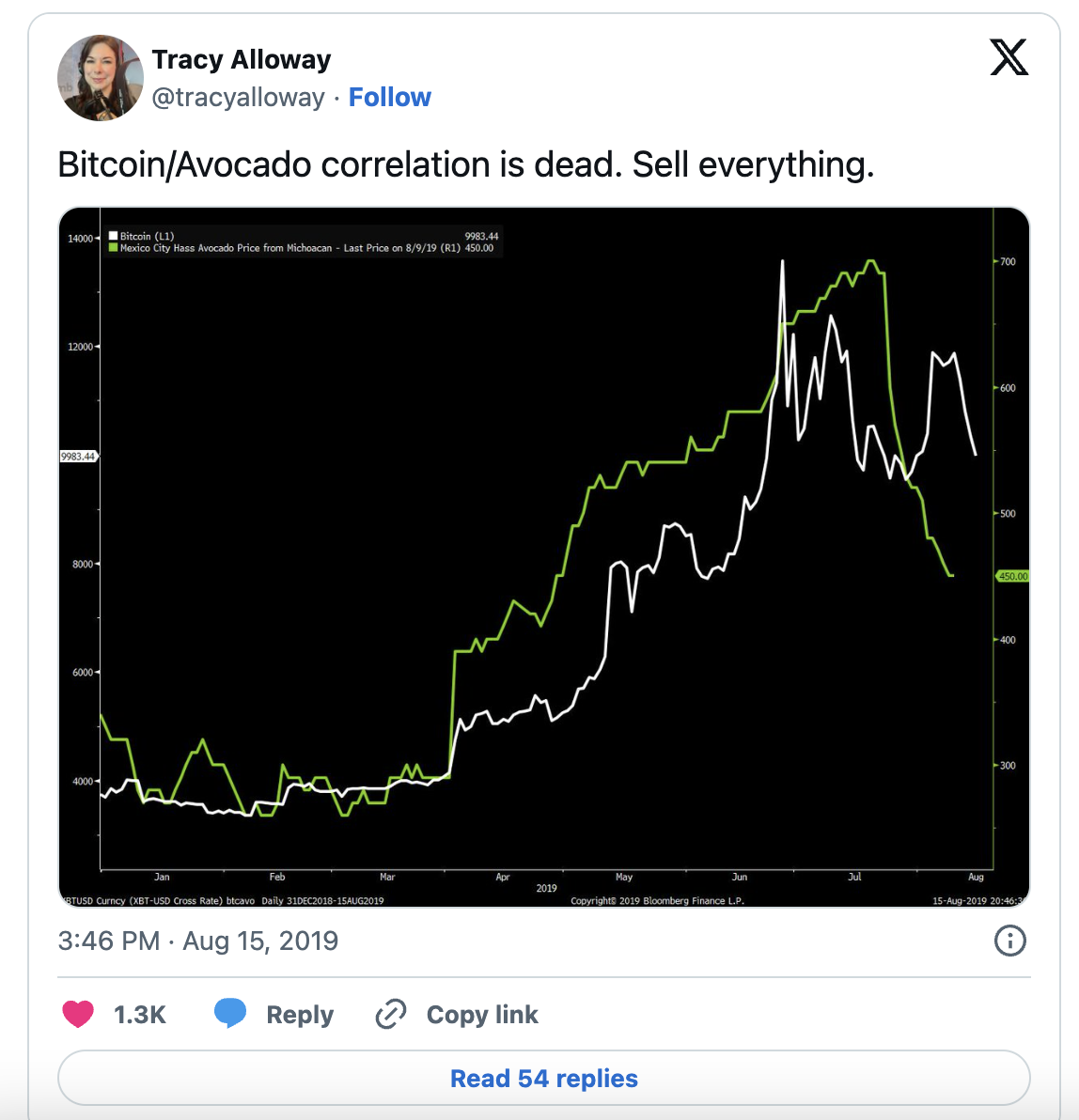Open the Bitcoin avocado chart image

(544, 557)
